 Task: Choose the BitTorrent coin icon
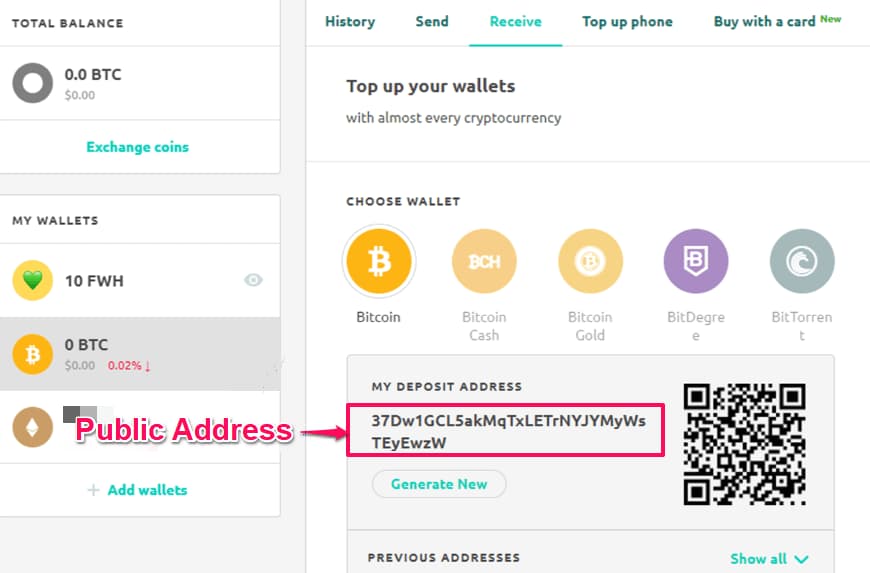801,262
